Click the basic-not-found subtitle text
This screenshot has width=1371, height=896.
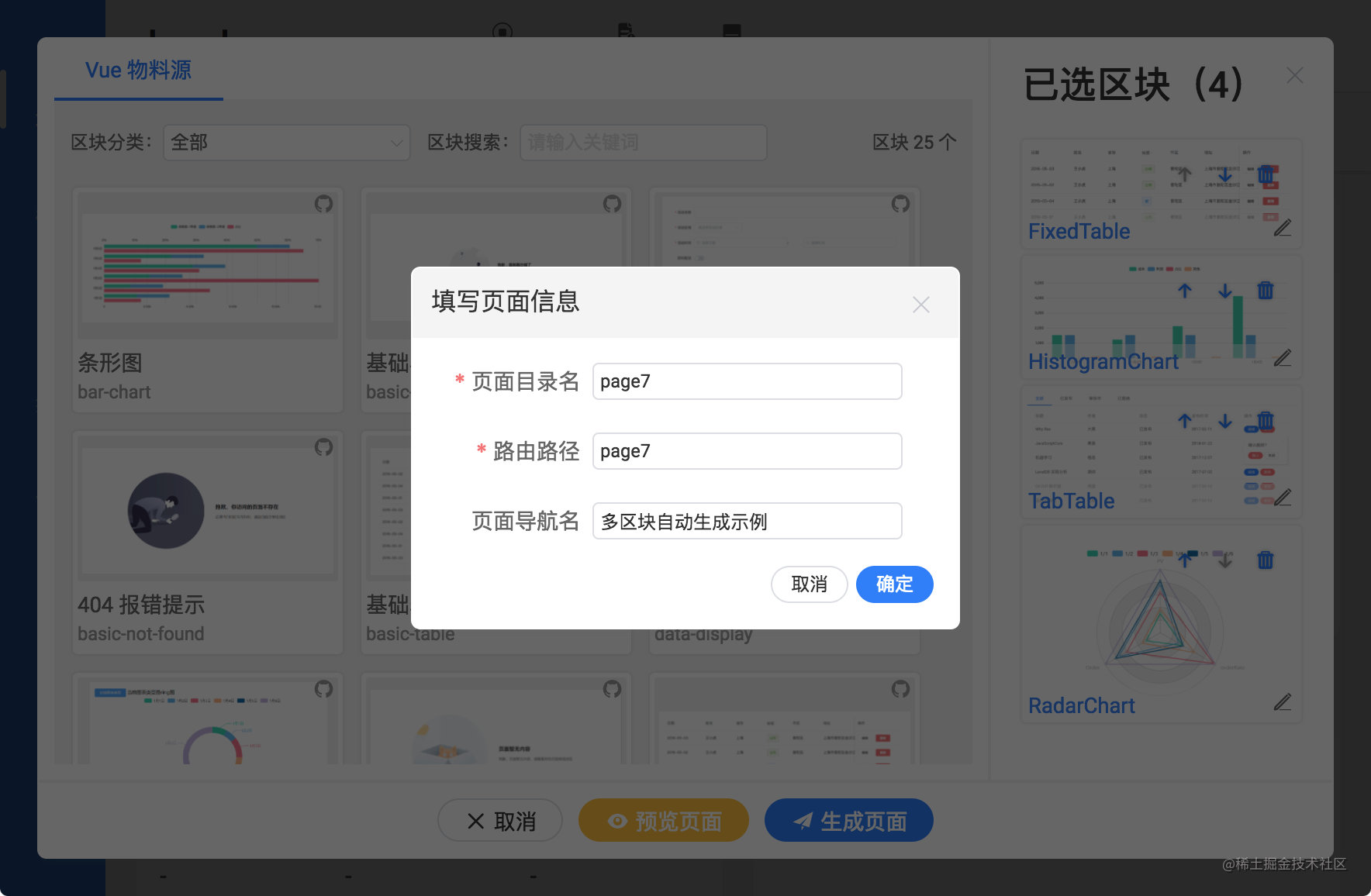140,634
